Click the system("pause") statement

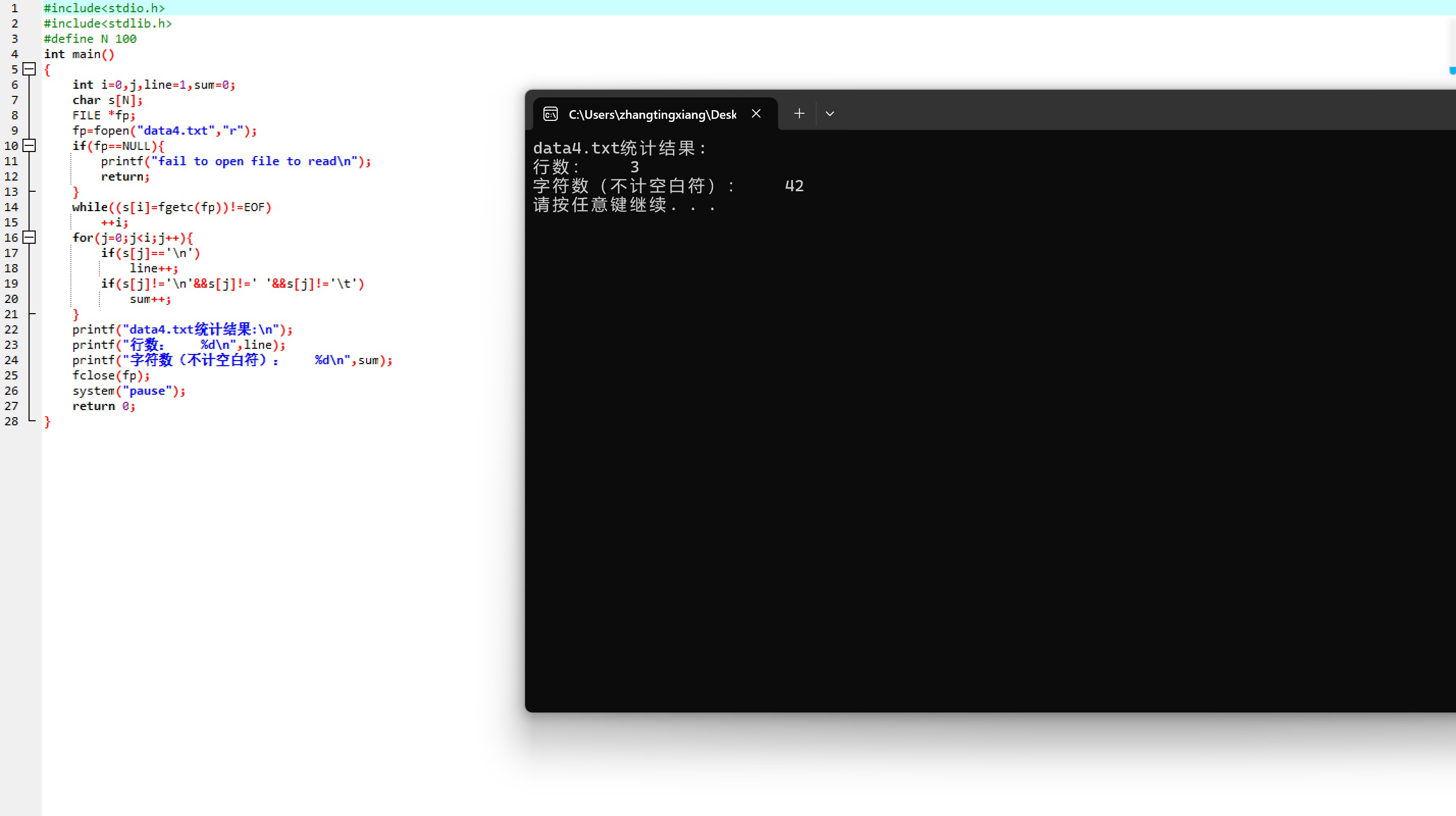tap(129, 391)
